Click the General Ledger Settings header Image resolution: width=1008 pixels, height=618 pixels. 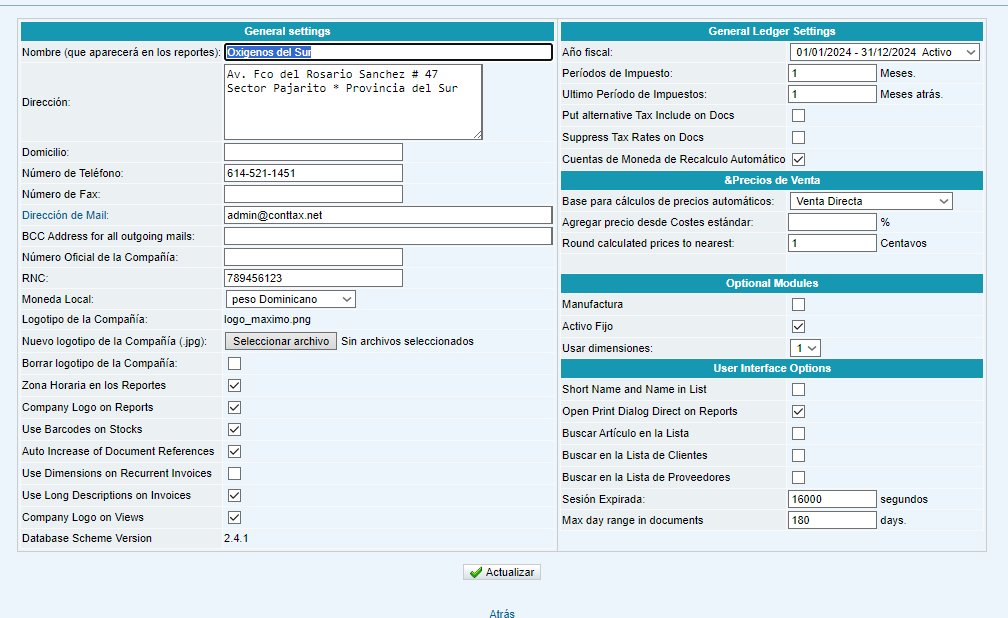pyautogui.click(x=771, y=31)
